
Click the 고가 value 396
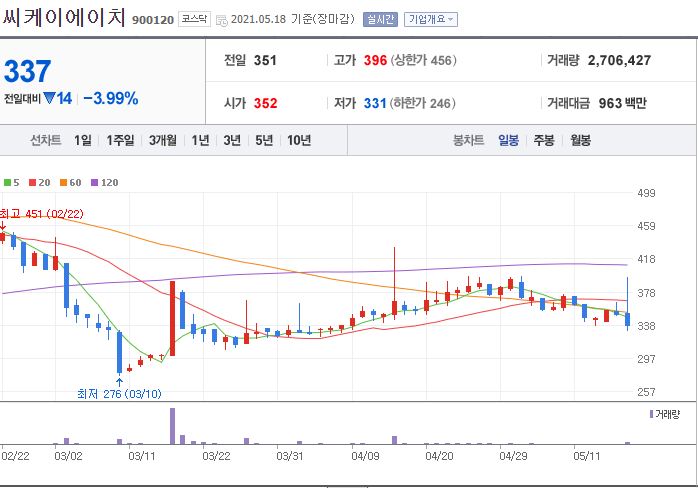[375, 60]
